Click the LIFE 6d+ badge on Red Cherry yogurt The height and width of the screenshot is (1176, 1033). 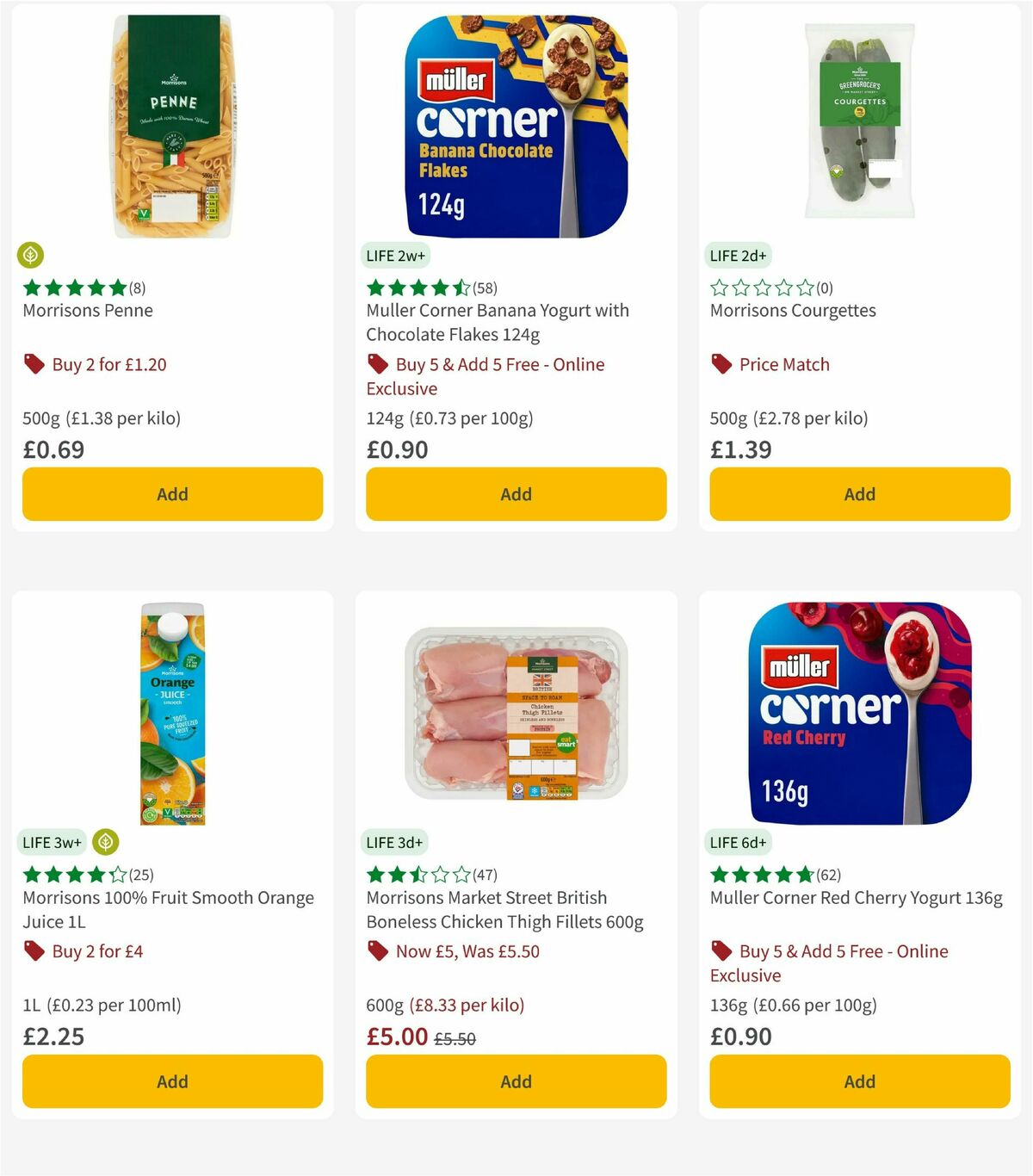tap(739, 842)
